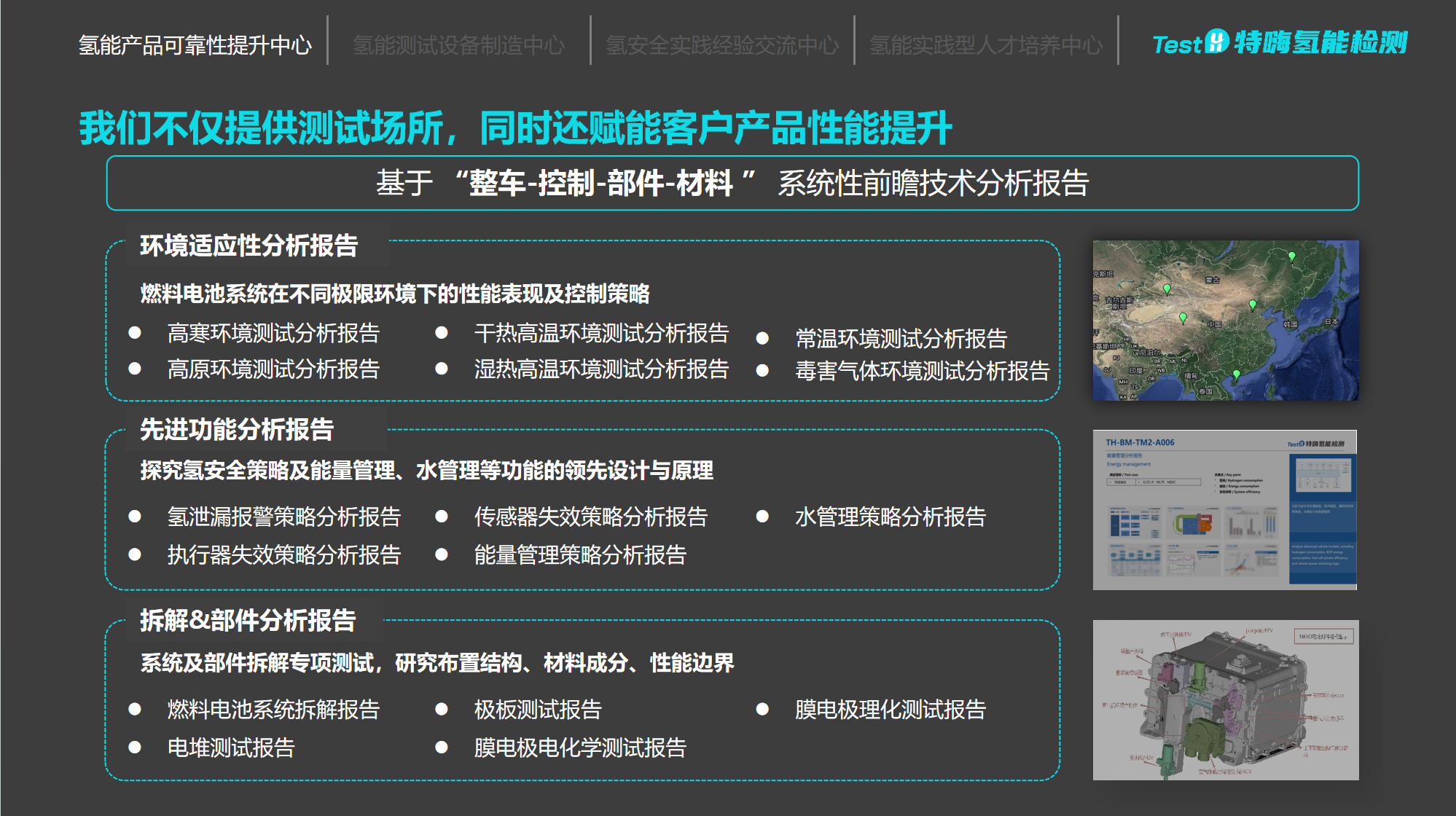Select the 氢泄漏报警策略分析报告 item

click(283, 517)
